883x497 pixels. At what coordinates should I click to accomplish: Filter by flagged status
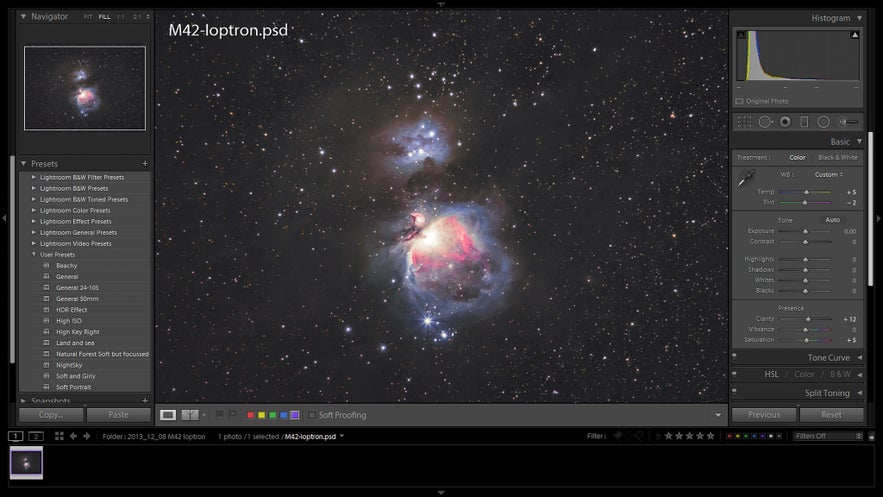tap(618, 436)
